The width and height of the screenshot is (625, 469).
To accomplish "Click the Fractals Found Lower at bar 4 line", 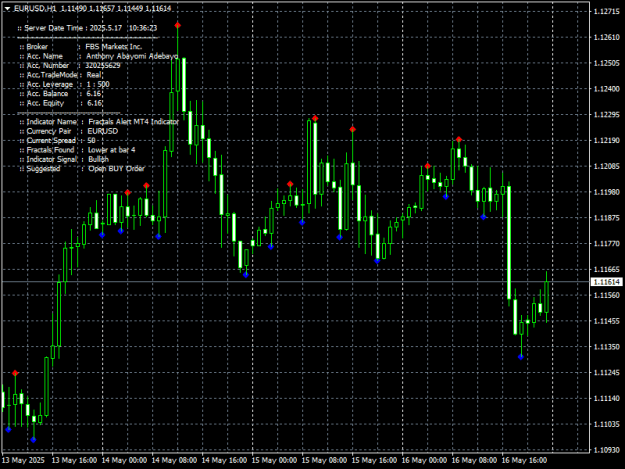I will pyautogui.click(x=77, y=150).
